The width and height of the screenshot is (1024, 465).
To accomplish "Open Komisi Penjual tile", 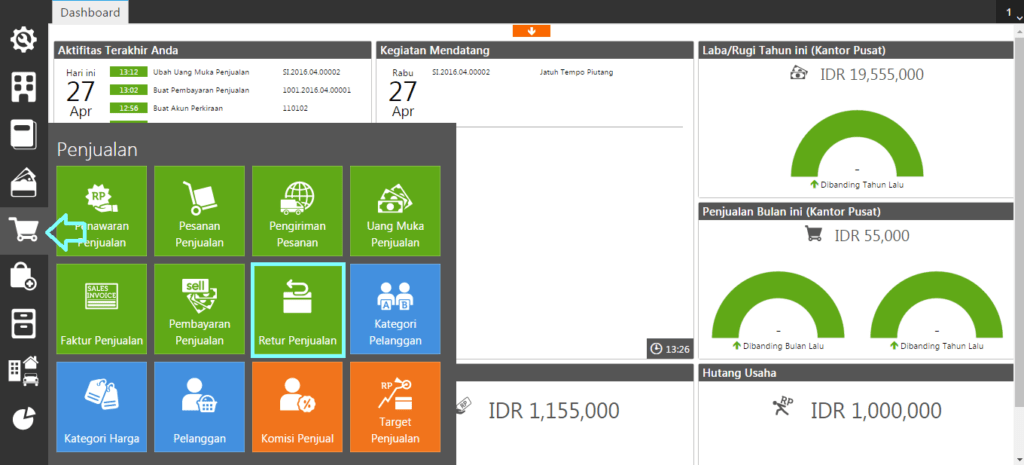I will click(298, 406).
